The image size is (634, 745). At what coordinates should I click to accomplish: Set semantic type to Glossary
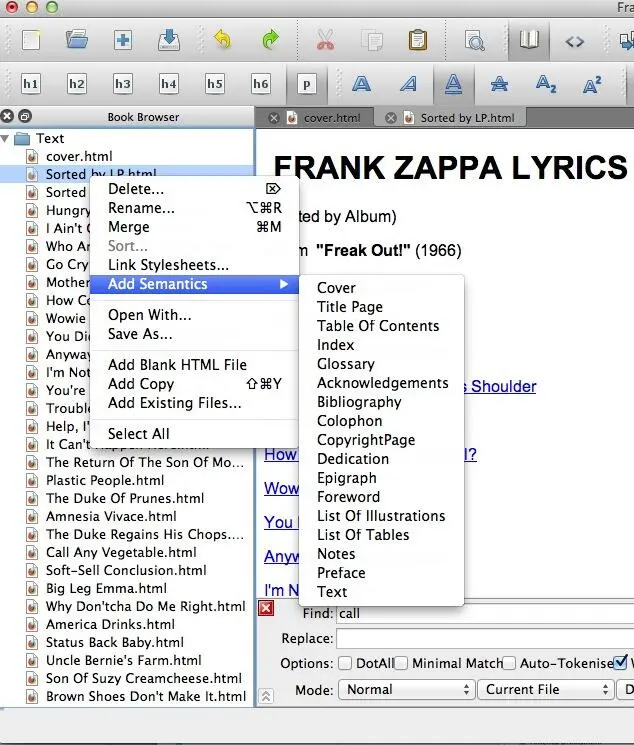point(382,364)
